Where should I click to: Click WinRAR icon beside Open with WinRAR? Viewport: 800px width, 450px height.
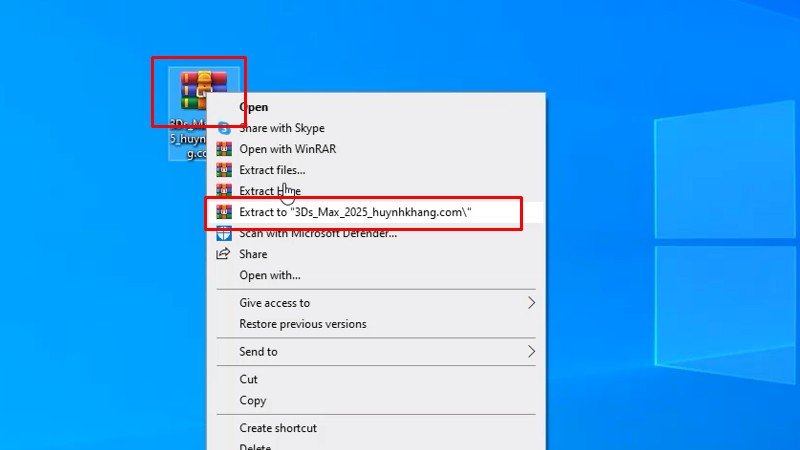tap(224, 149)
